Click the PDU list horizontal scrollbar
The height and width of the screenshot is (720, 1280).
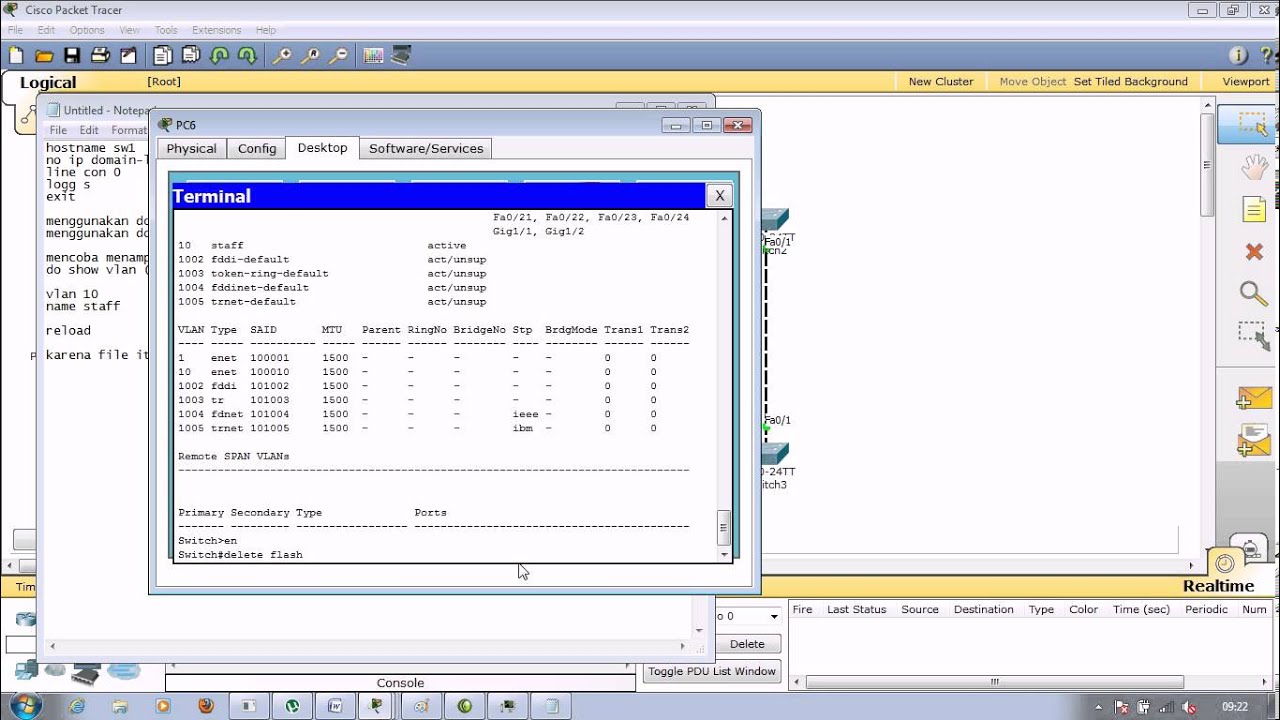(995, 683)
